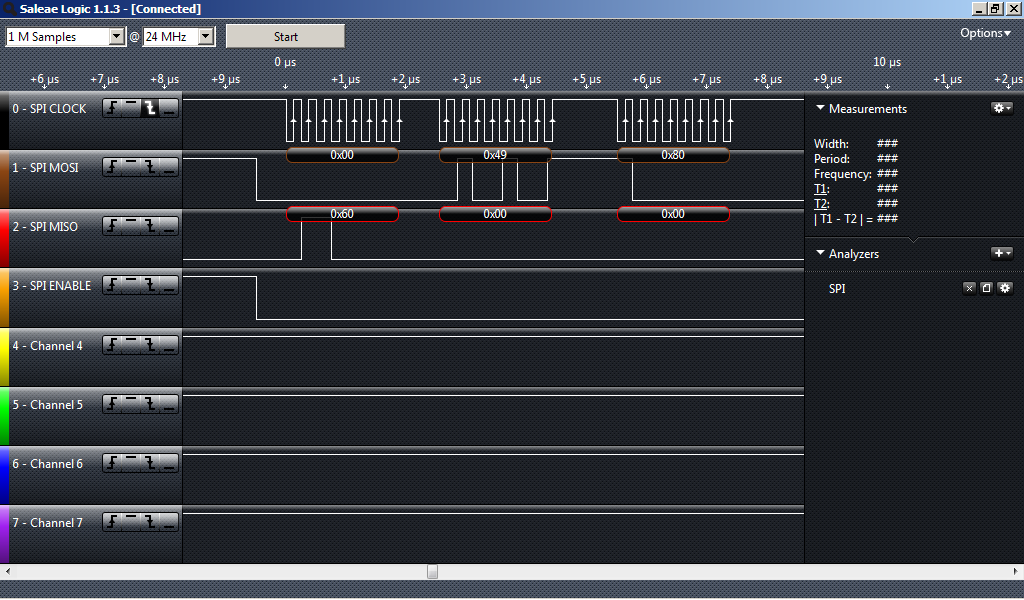Set high level trigger on SPI MISO
1024x600 pixels.
(131, 227)
